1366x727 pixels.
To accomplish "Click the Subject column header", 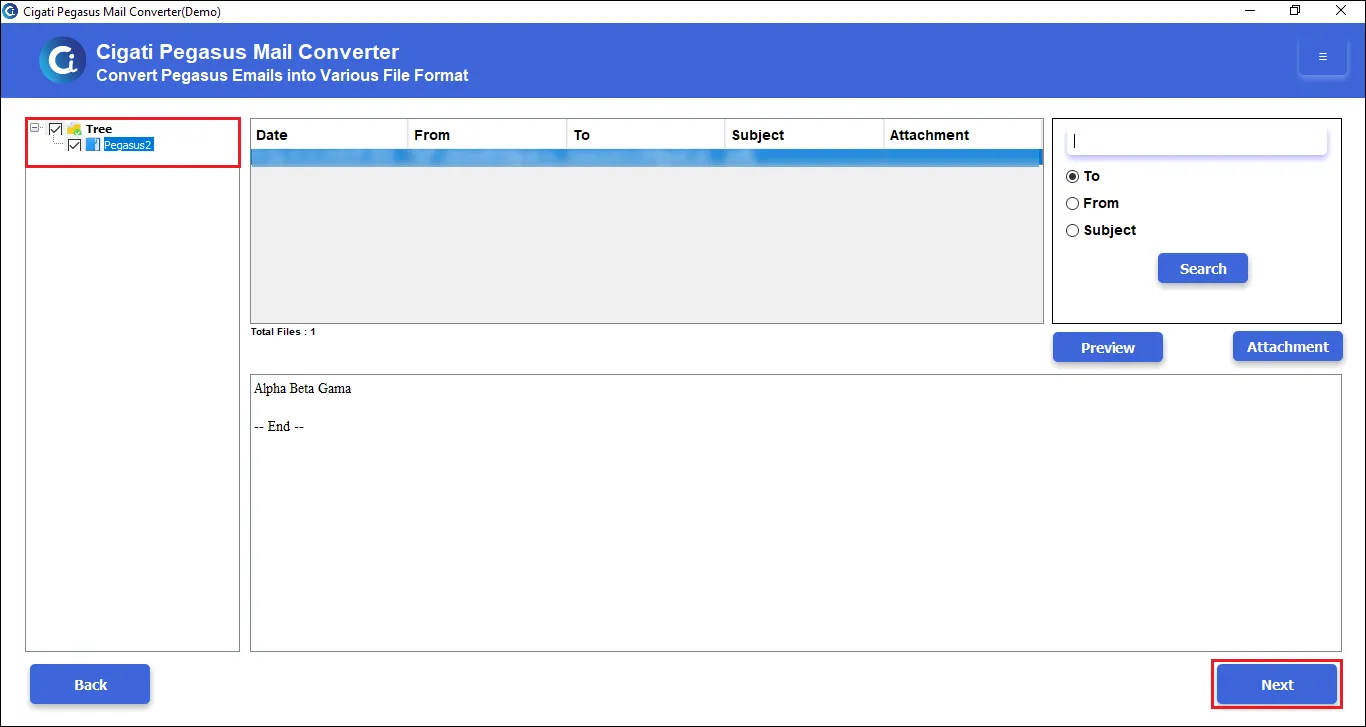I will (804, 135).
